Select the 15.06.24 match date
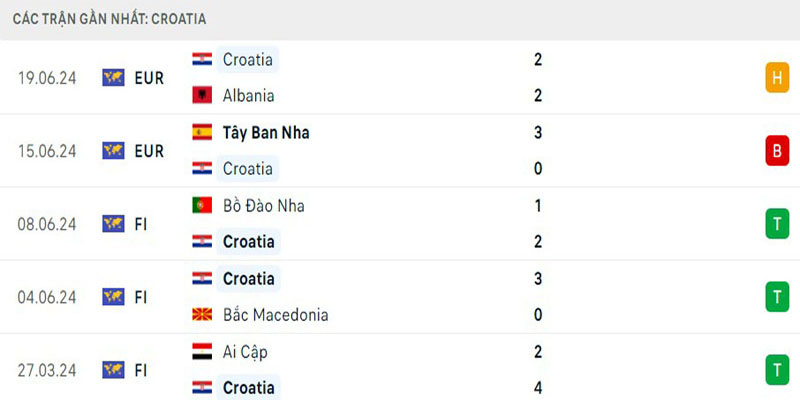Image resolution: width=800 pixels, height=400 pixels. (x=47, y=151)
